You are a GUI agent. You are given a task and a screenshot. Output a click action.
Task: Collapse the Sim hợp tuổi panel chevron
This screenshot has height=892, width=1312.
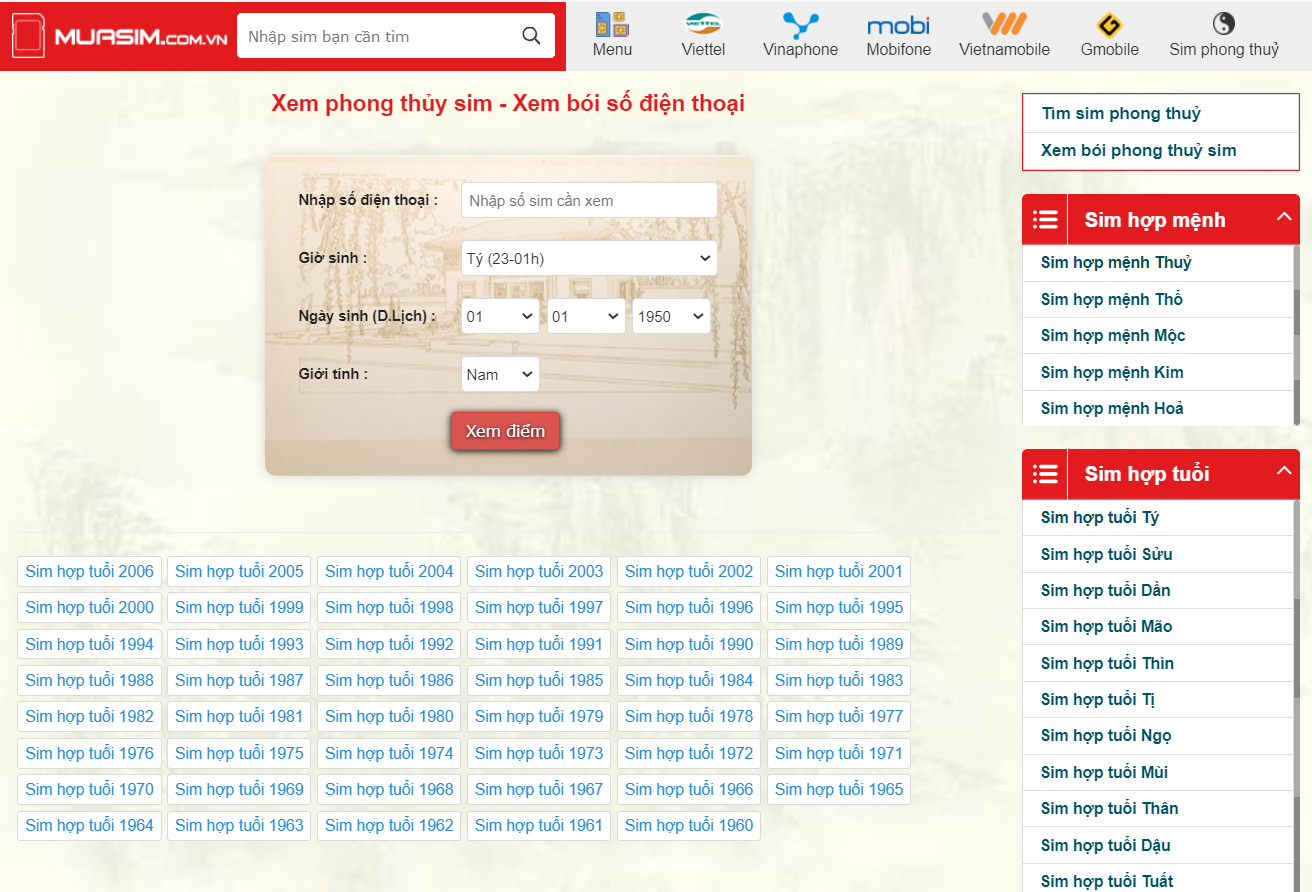click(x=1285, y=471)
